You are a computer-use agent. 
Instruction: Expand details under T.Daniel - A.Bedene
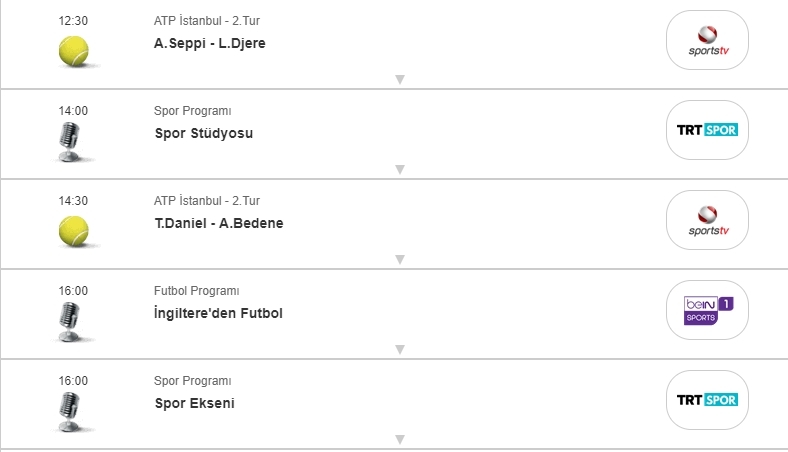click(x=399, y=259)
